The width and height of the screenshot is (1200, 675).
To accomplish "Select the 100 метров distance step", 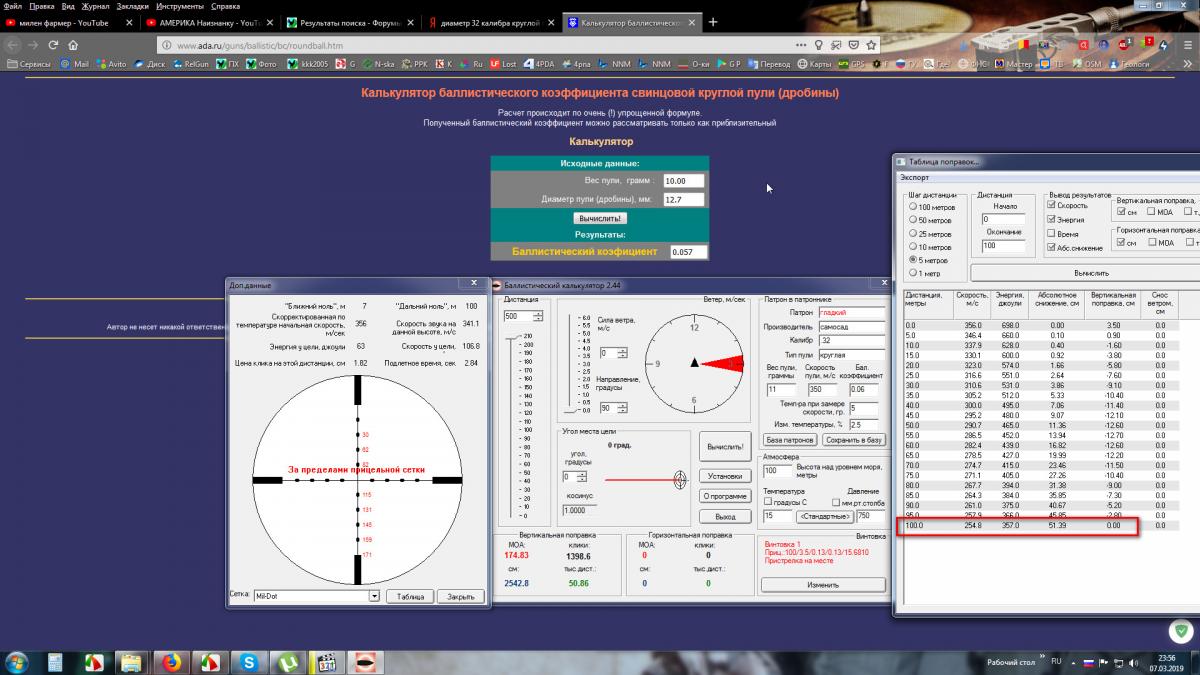I will click(911, 206).
